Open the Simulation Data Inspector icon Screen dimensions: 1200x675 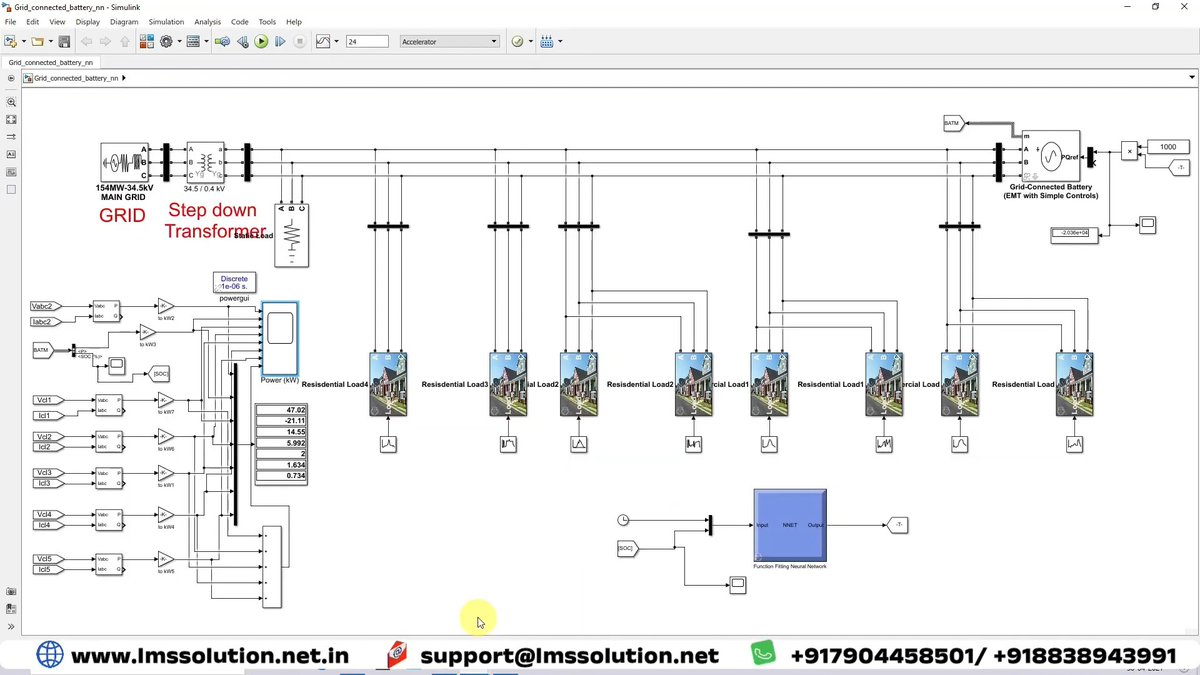click(323, 41)
